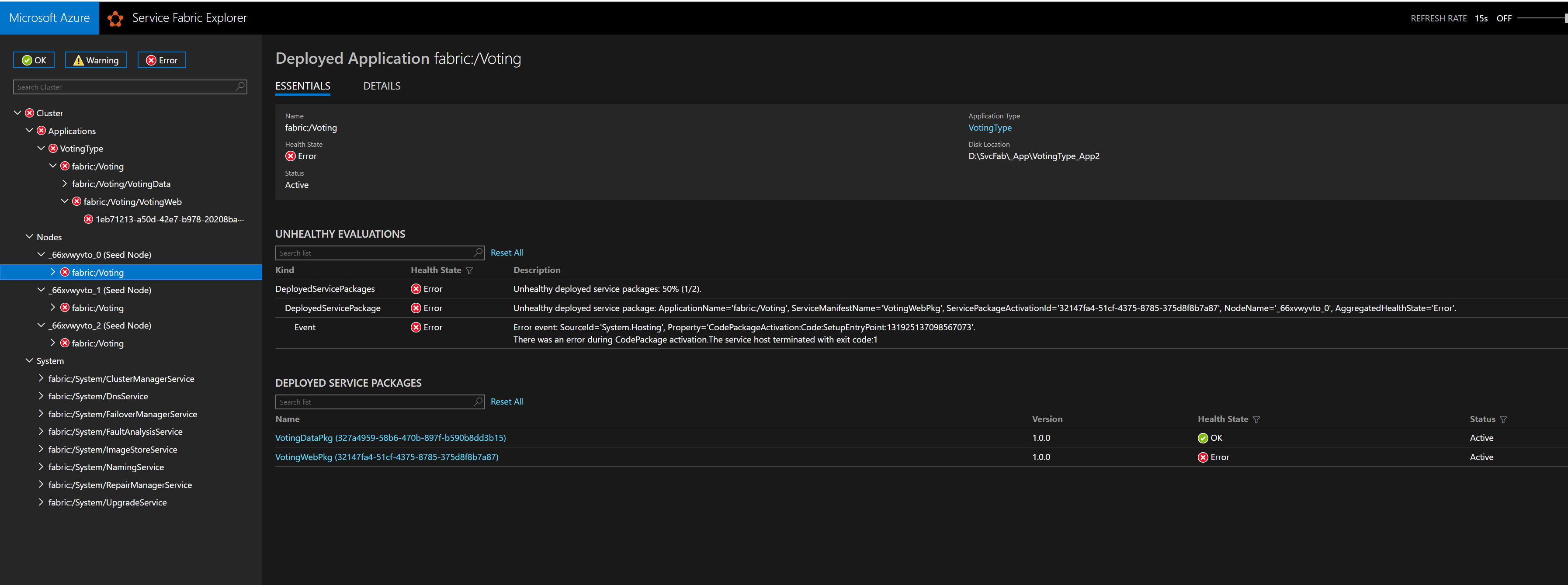
Task: Expand fabric:/Voting/VotingData service node
Action: pyautogui.click(x=65, y=183)
